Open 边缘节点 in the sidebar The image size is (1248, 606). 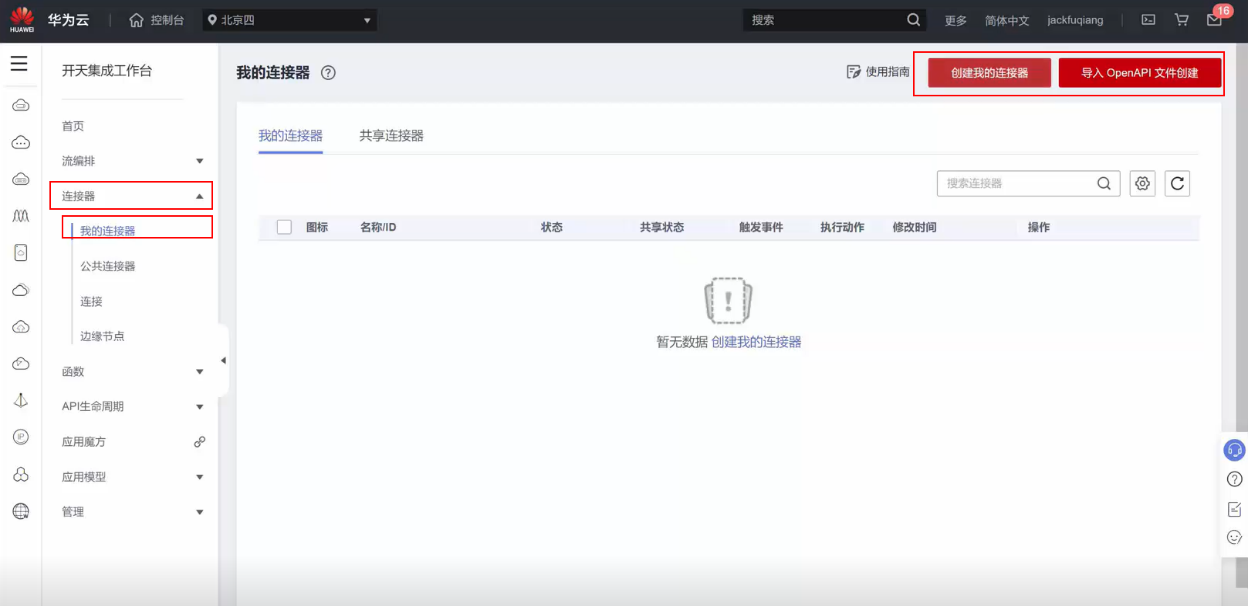102,336
